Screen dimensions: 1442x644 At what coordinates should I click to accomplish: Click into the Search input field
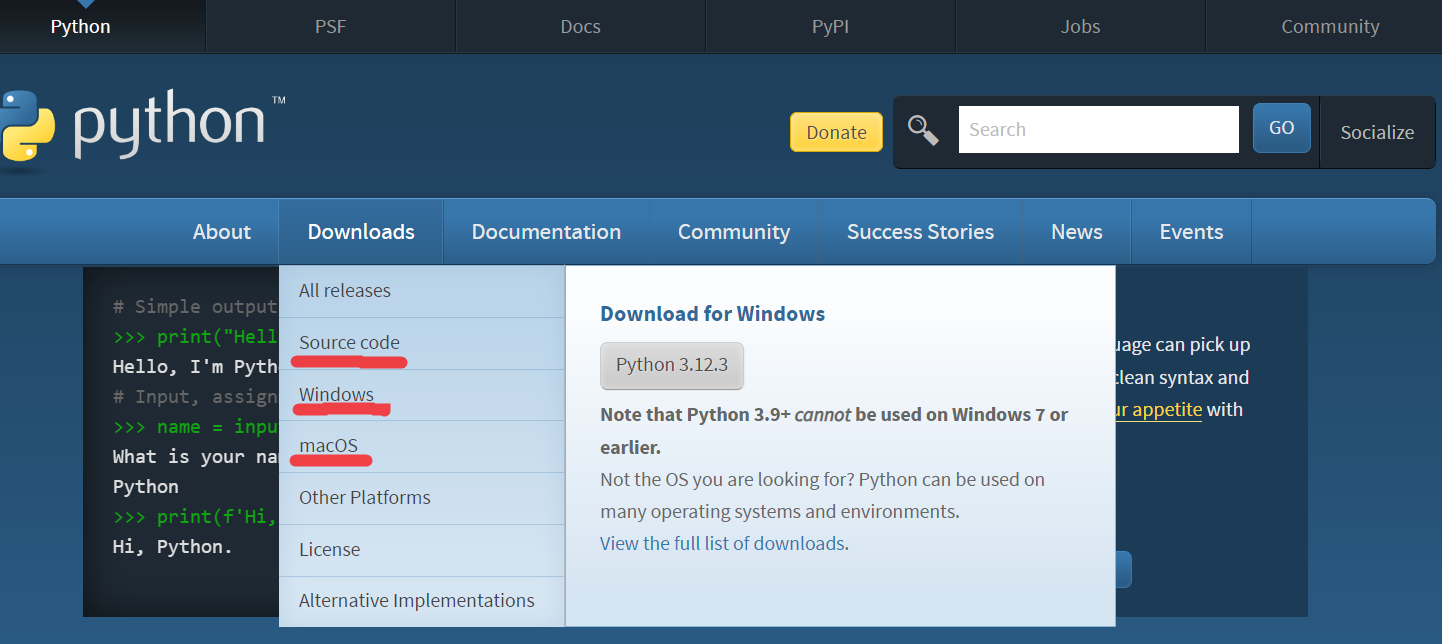pos(1098,130)
